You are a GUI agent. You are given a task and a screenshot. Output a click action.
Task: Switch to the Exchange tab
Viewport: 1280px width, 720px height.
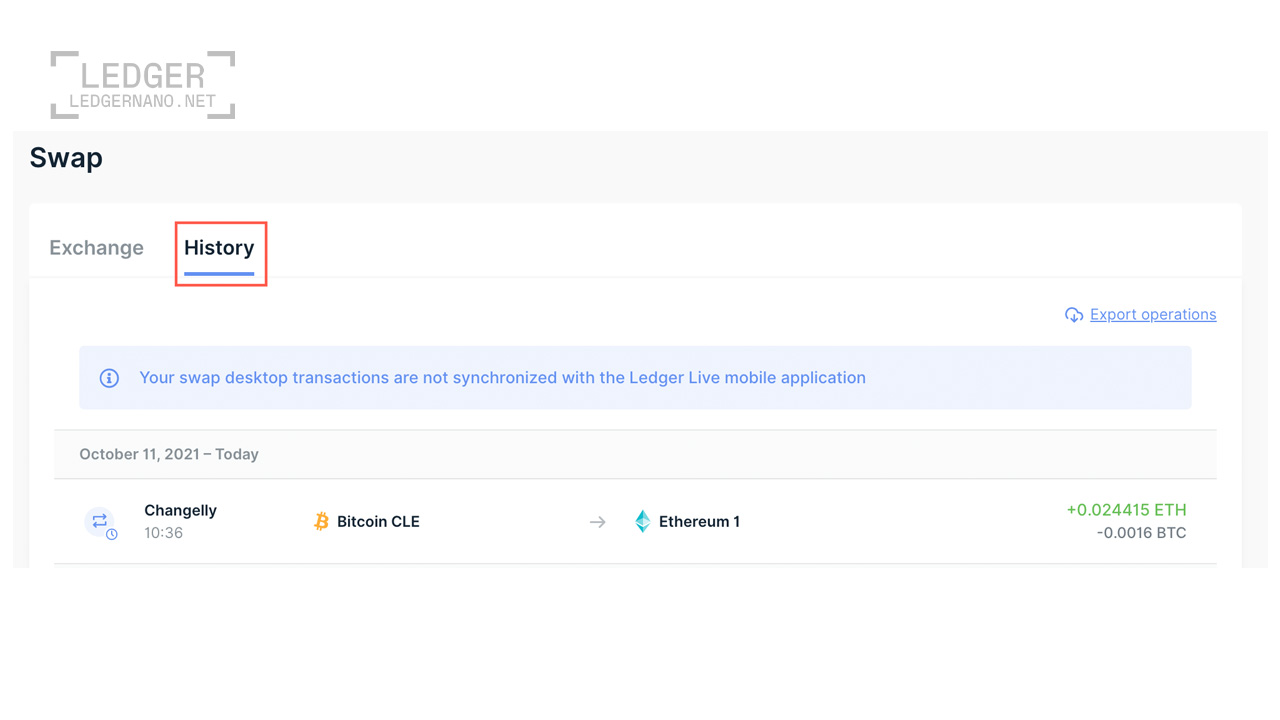[96, 248]
